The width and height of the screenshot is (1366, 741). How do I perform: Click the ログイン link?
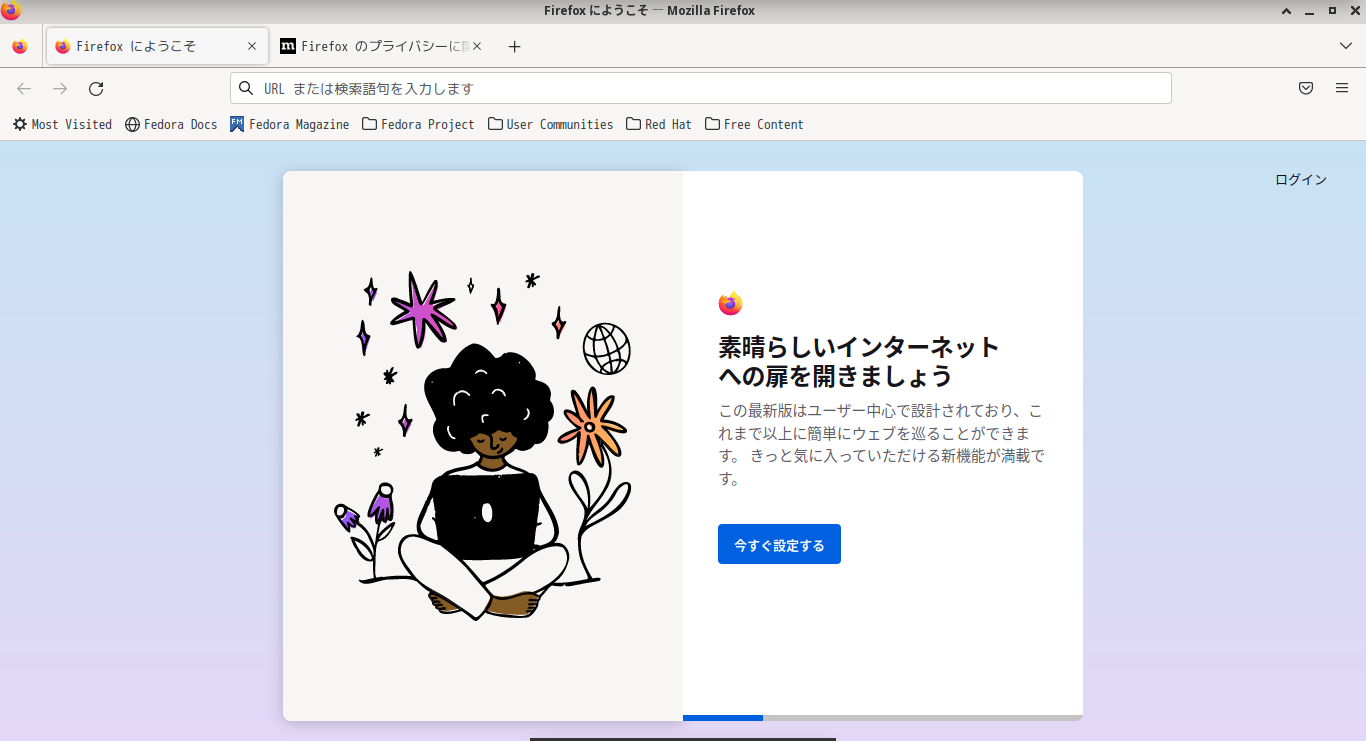(x=1301, y=180)
